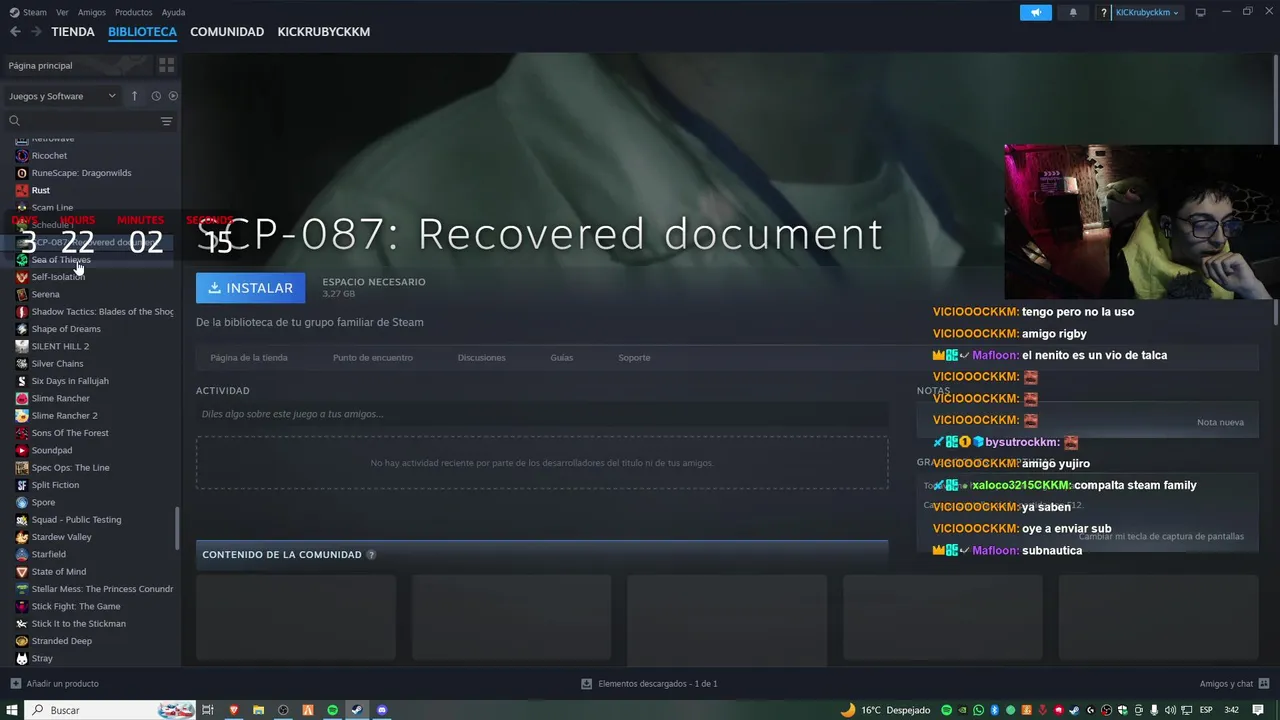Select Sea of Thieves in the list
The height and width of the screenshot is (720, 1280).
point(61,260)
